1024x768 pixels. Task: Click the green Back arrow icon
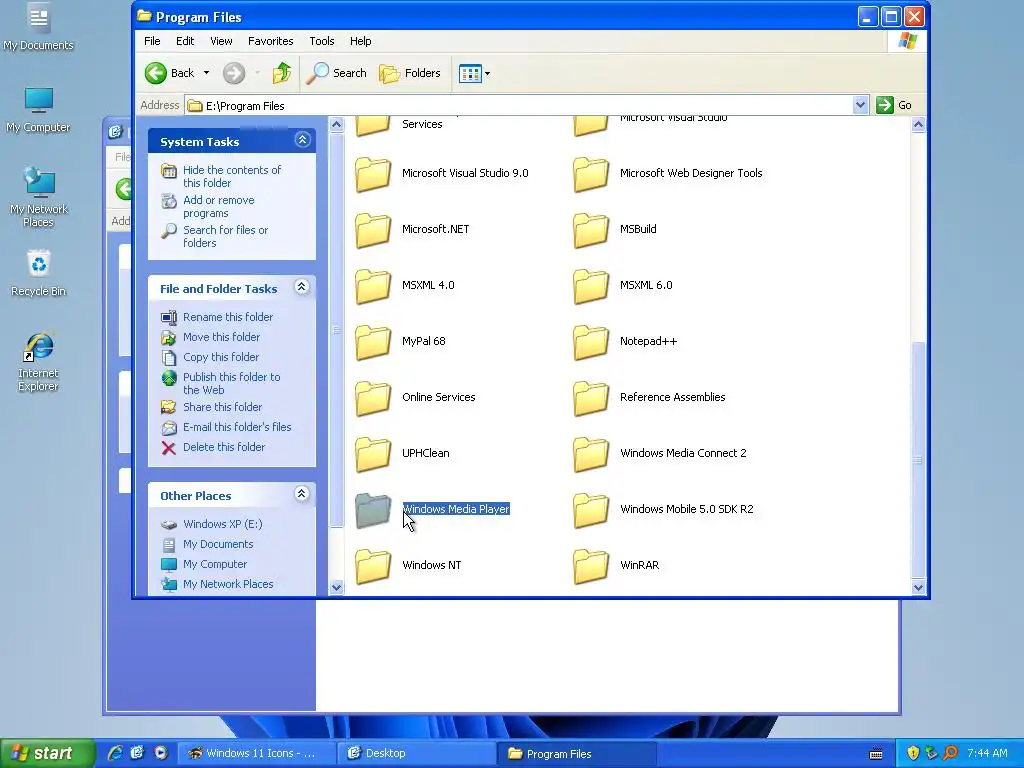click(x=155, y=73)
